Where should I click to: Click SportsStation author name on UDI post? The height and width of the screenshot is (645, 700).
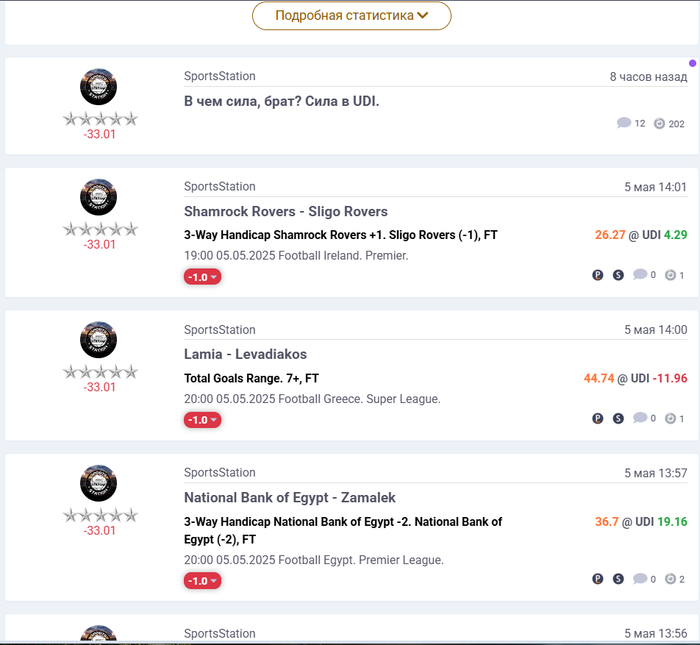coord(220,76)
